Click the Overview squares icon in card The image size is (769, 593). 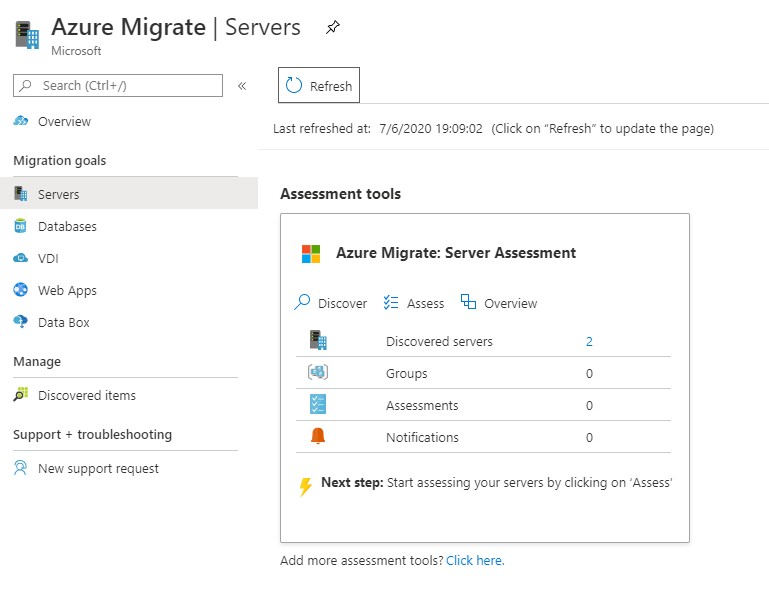[468, 302]
